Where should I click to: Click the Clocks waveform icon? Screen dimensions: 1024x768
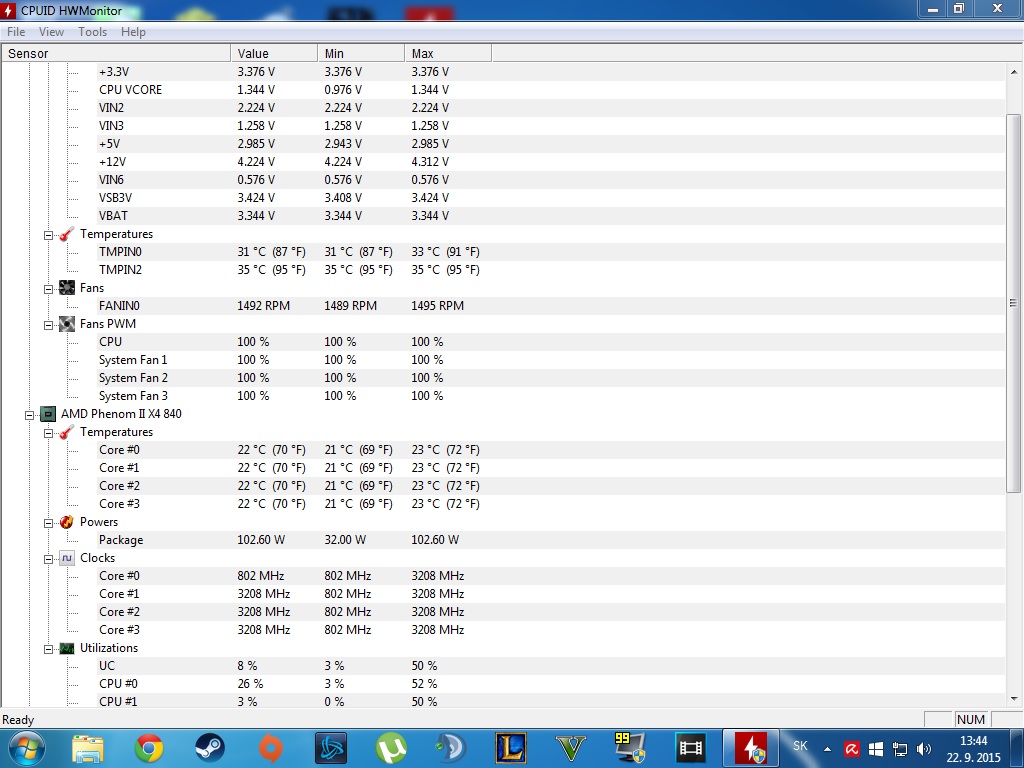pyautogui.click(x=67, y=558)
